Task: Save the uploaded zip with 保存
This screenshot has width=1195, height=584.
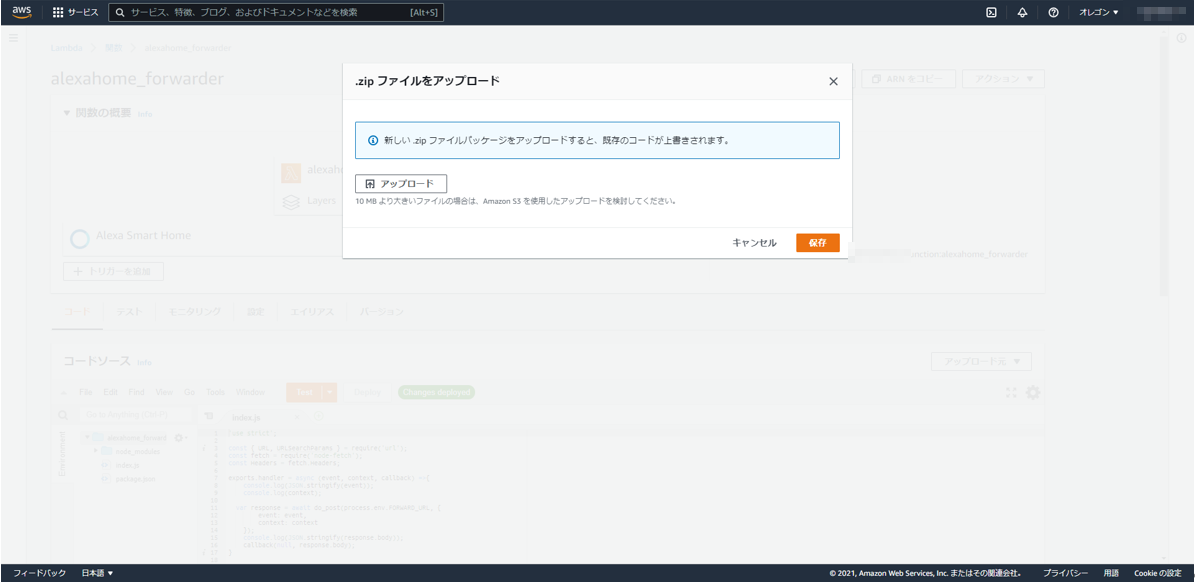Action: 817,242
